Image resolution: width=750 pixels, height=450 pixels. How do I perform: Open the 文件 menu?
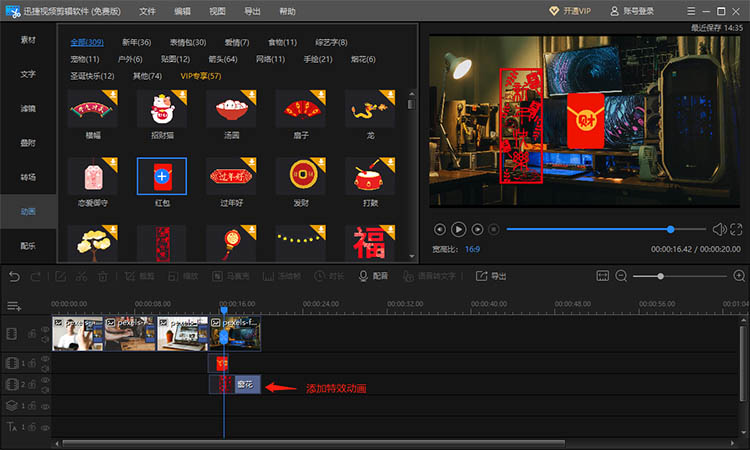click(147, 11)
